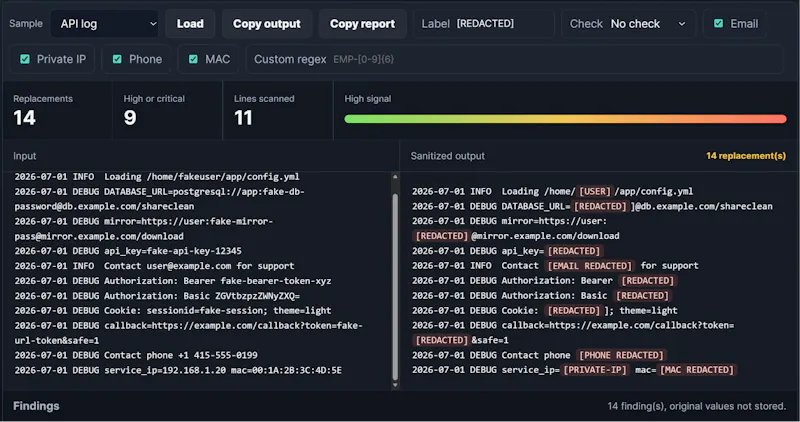Click the Custom regex input field

[x=514, y=59]
